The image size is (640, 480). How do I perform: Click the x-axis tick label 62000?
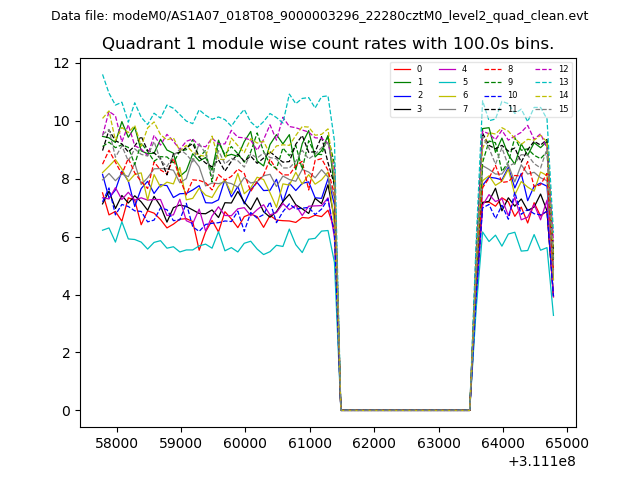(x=373, y=442)
